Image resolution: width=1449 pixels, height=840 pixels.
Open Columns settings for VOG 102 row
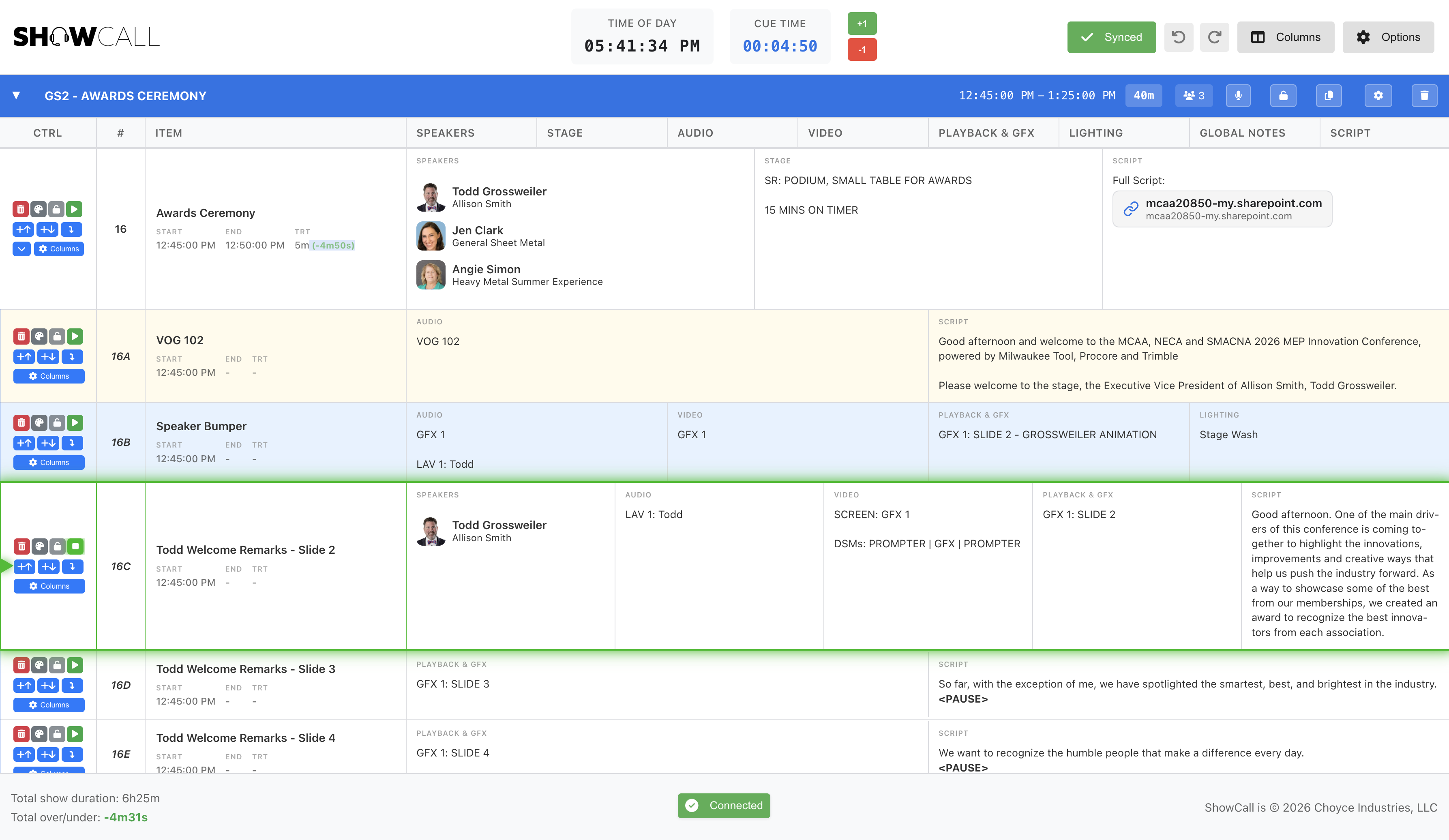[49, 376]
